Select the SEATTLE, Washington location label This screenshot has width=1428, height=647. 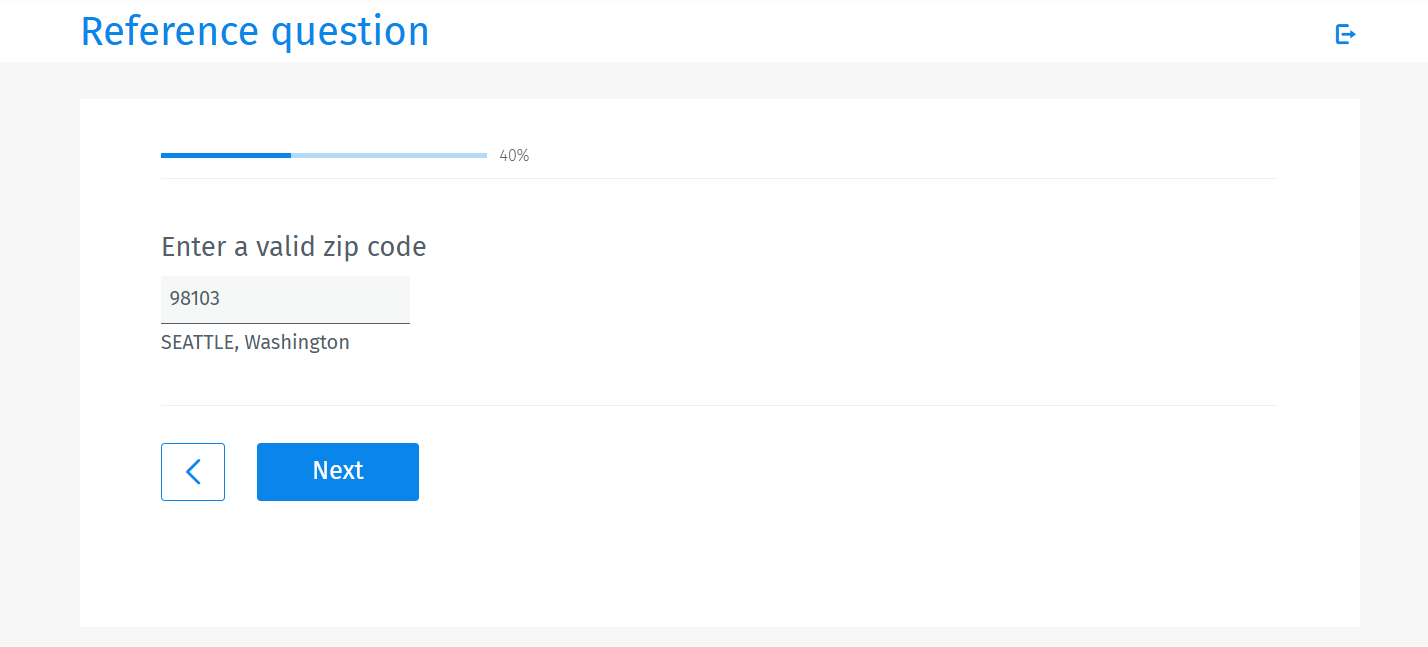(x=254, y=341)
